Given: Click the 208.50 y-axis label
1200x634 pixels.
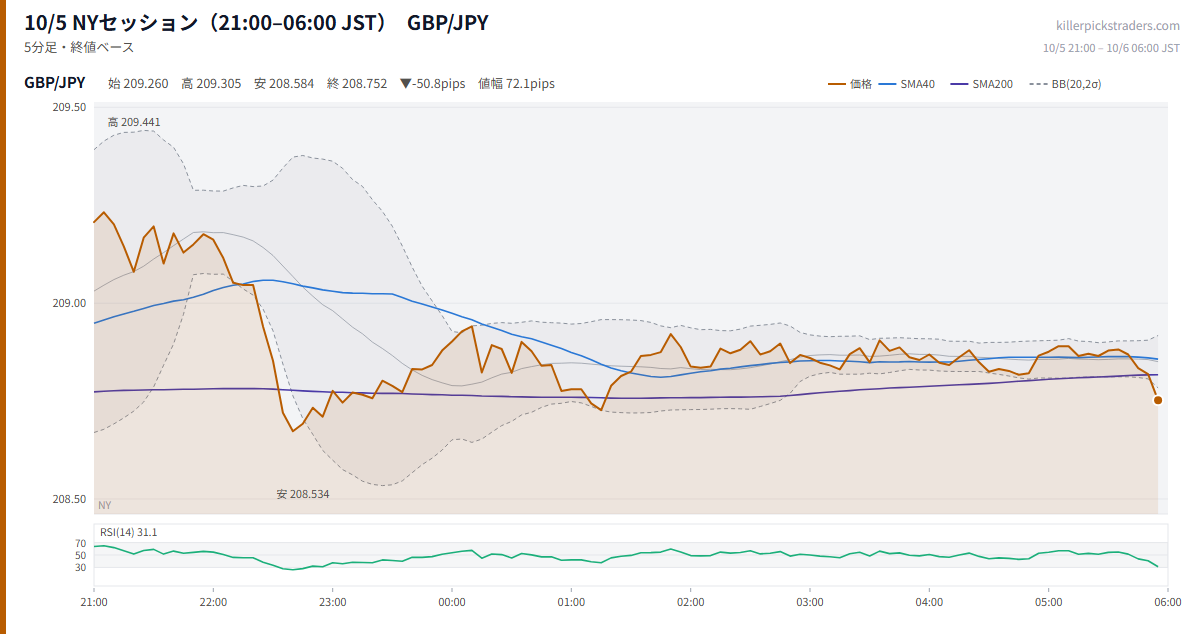Looking at the screenshot, I should pos(69,499).
